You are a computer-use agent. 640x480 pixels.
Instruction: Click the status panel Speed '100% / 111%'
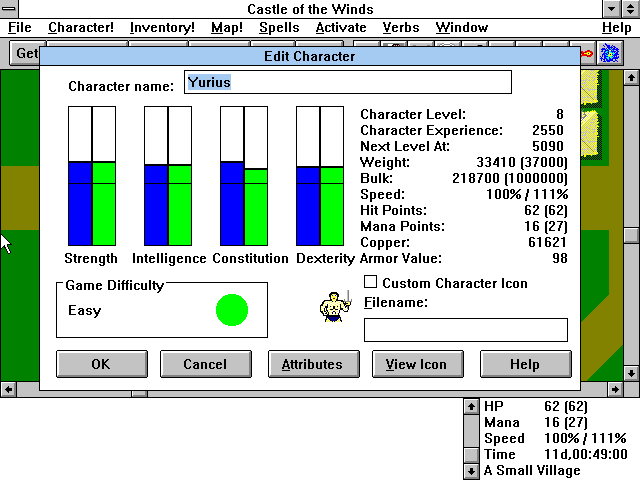click(585, 438)
